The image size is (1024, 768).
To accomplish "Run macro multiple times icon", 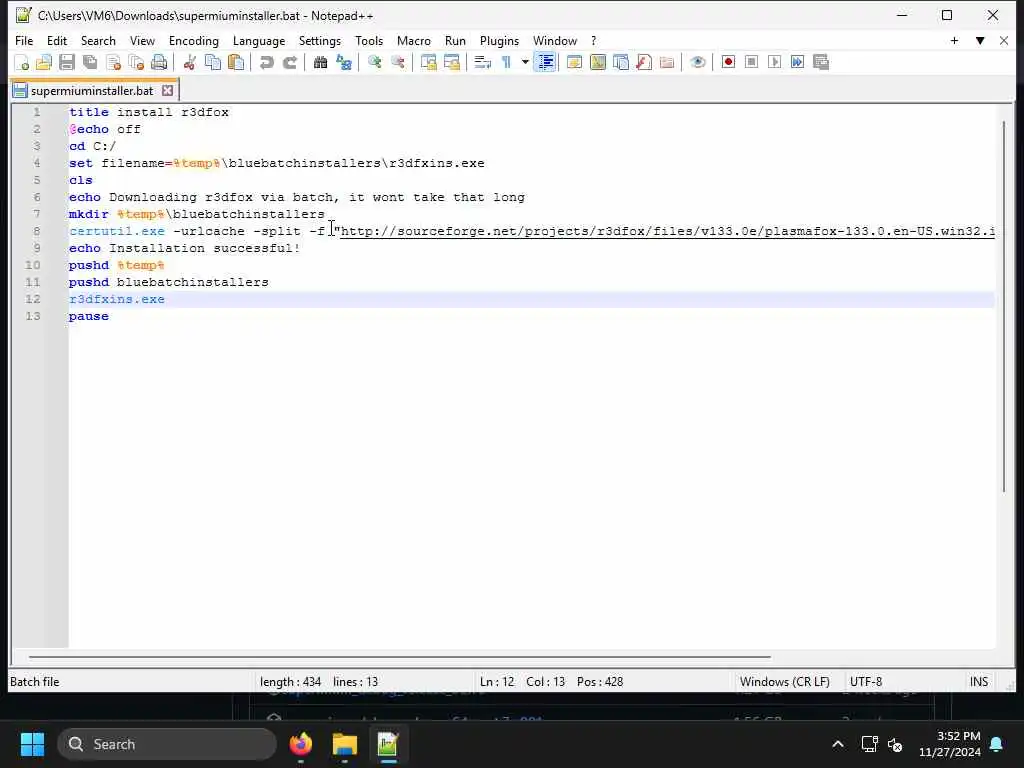I will 797,63.
